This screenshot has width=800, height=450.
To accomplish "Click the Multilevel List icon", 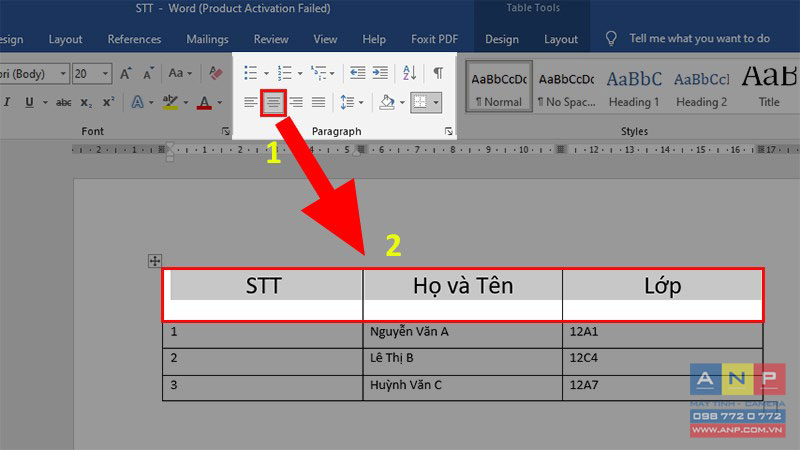I will (x=319, y=73).
